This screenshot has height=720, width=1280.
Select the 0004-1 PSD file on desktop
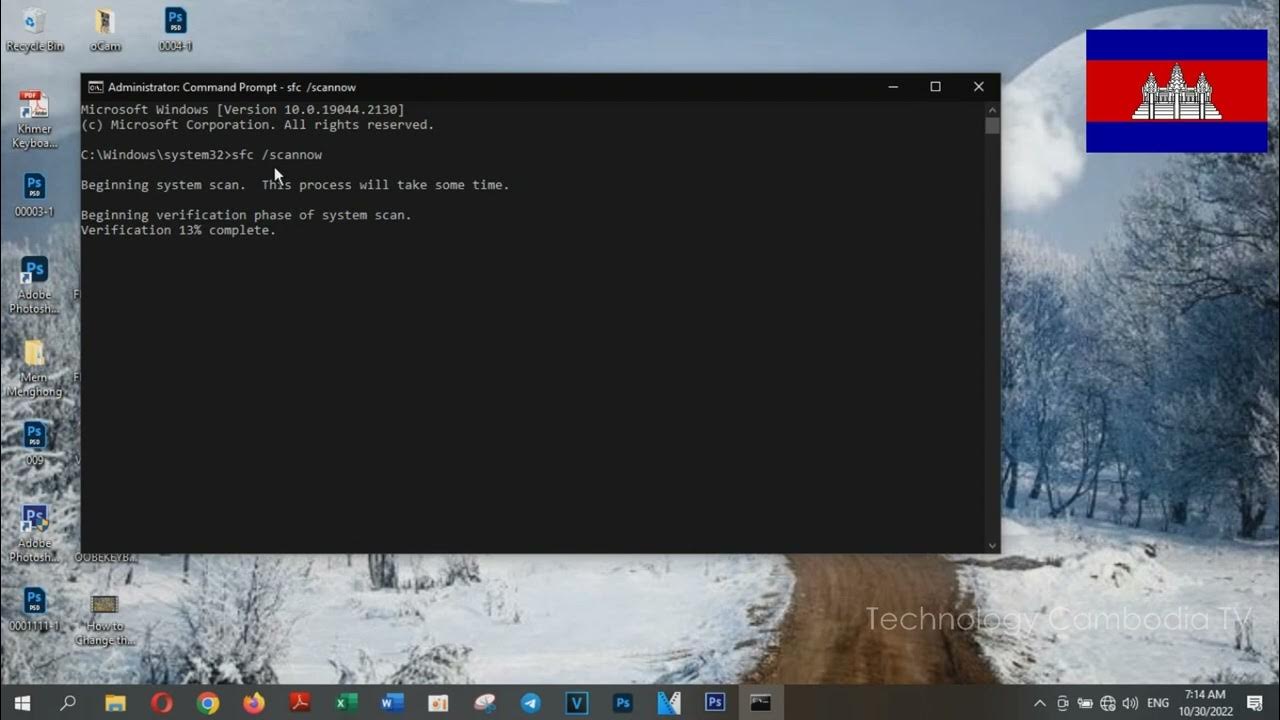(x=175, y=29)
